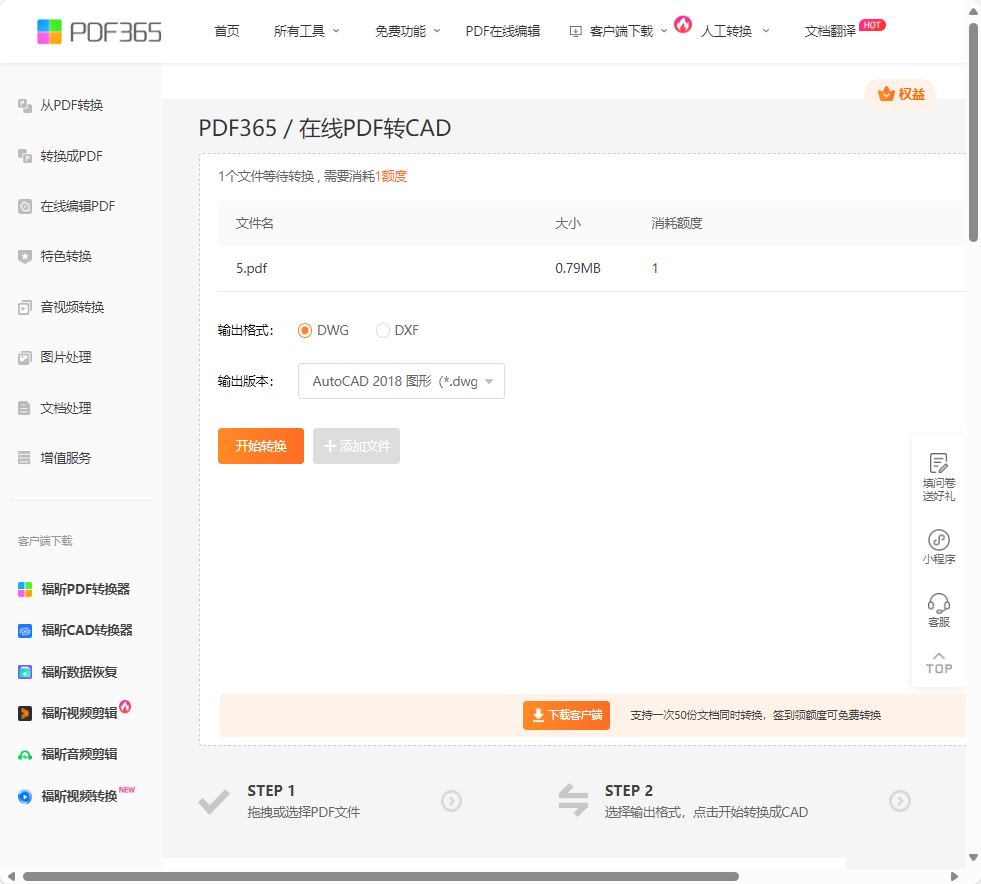The height and width of the screenshot is (884, 981).
Task: Click the scrollbar right arrow
Action: tap(954, 876)
